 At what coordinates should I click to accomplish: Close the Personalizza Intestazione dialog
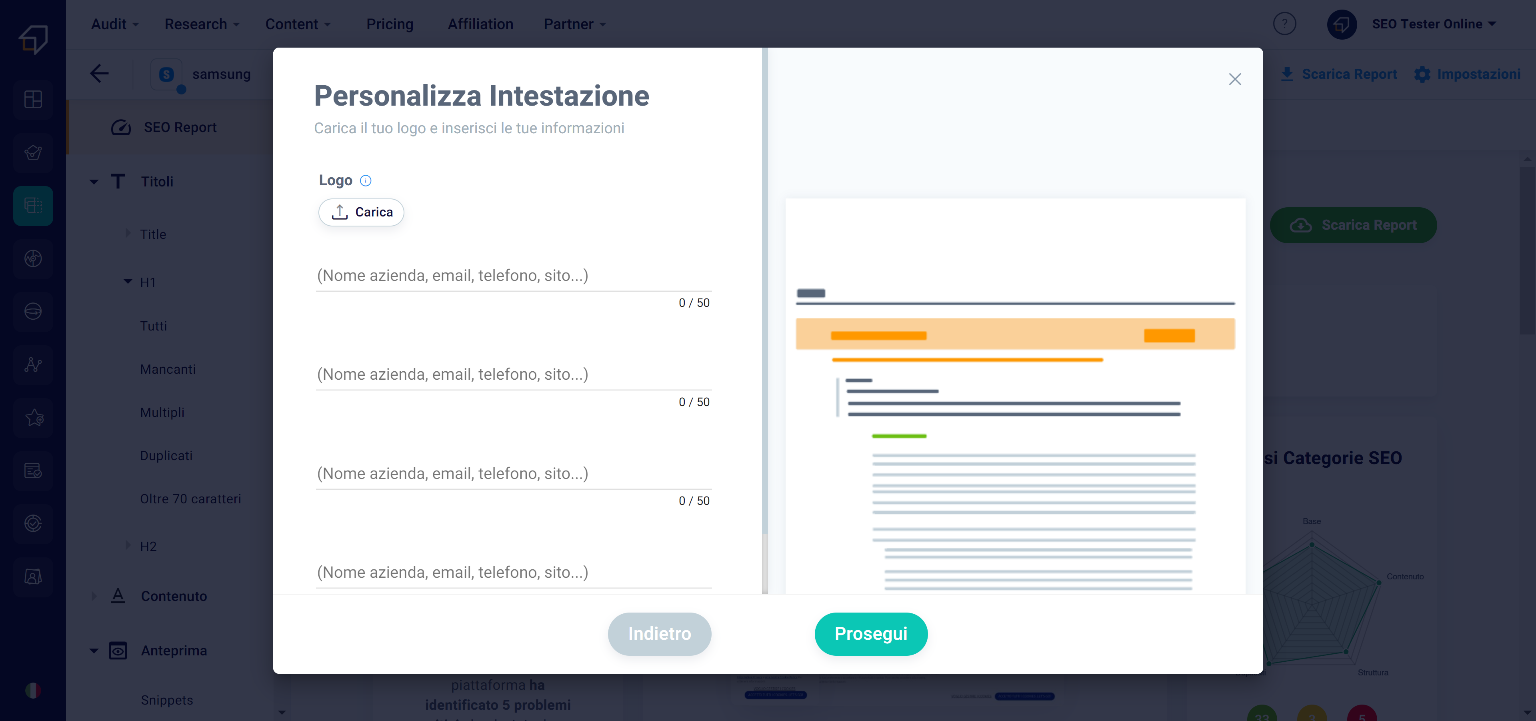[1235, 79]
